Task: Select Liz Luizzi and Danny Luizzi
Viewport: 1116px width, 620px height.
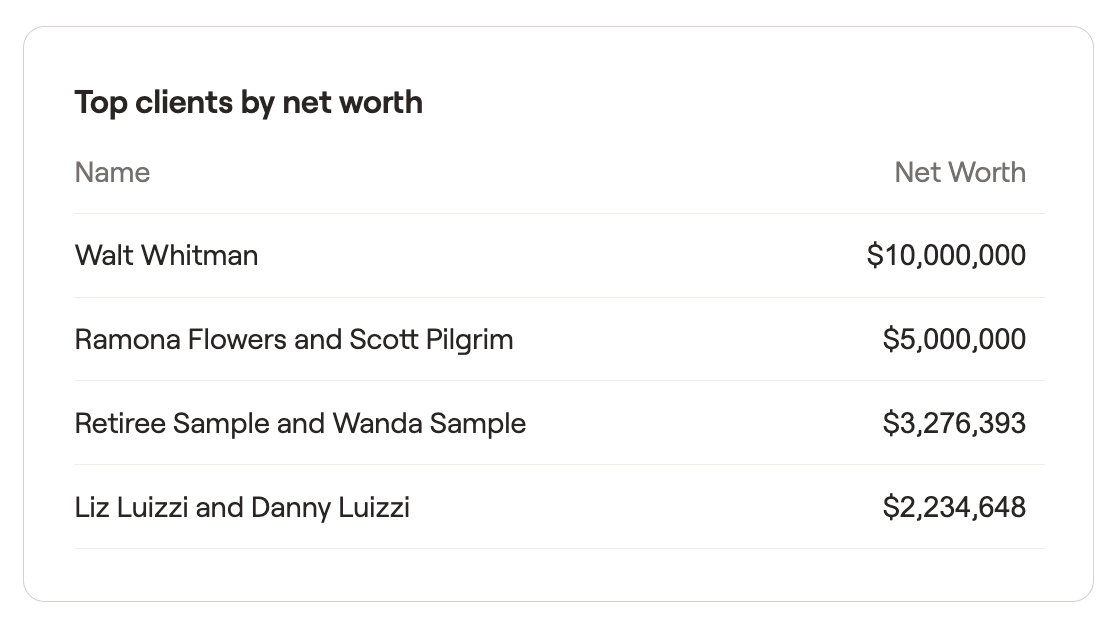Action: point(559,508)
